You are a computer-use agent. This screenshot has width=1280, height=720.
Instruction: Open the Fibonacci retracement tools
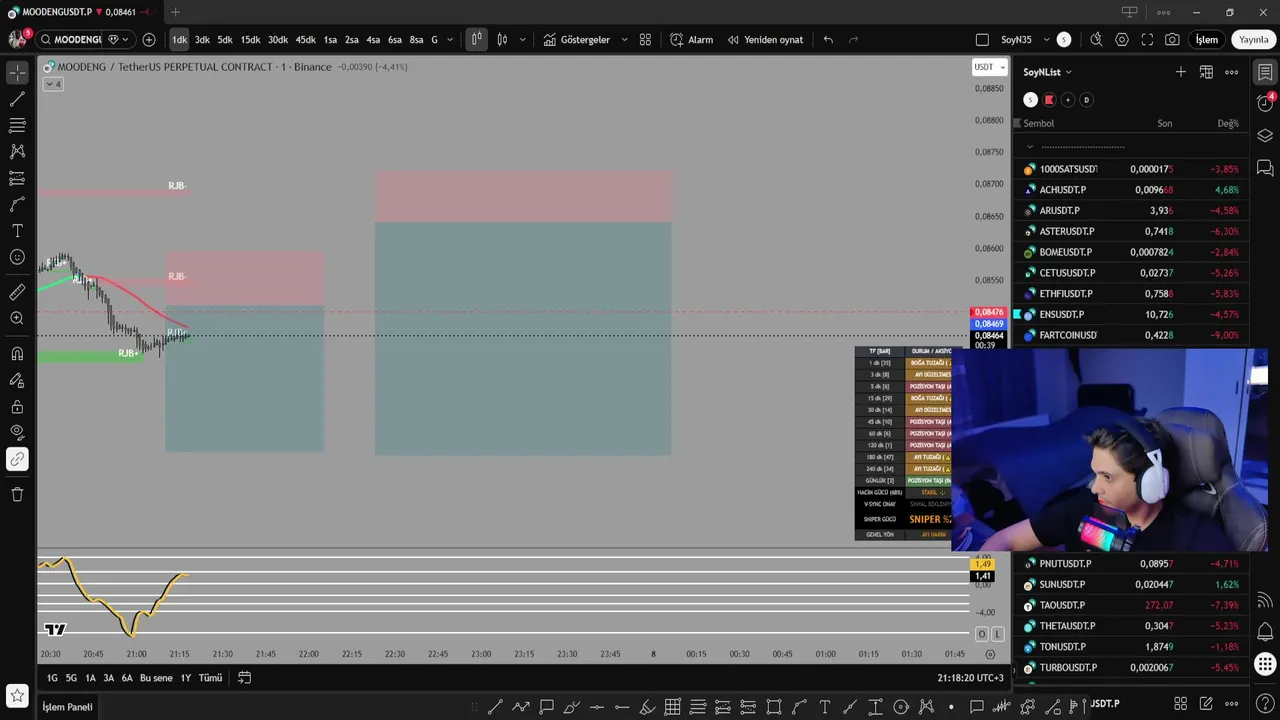coord(17,125)
